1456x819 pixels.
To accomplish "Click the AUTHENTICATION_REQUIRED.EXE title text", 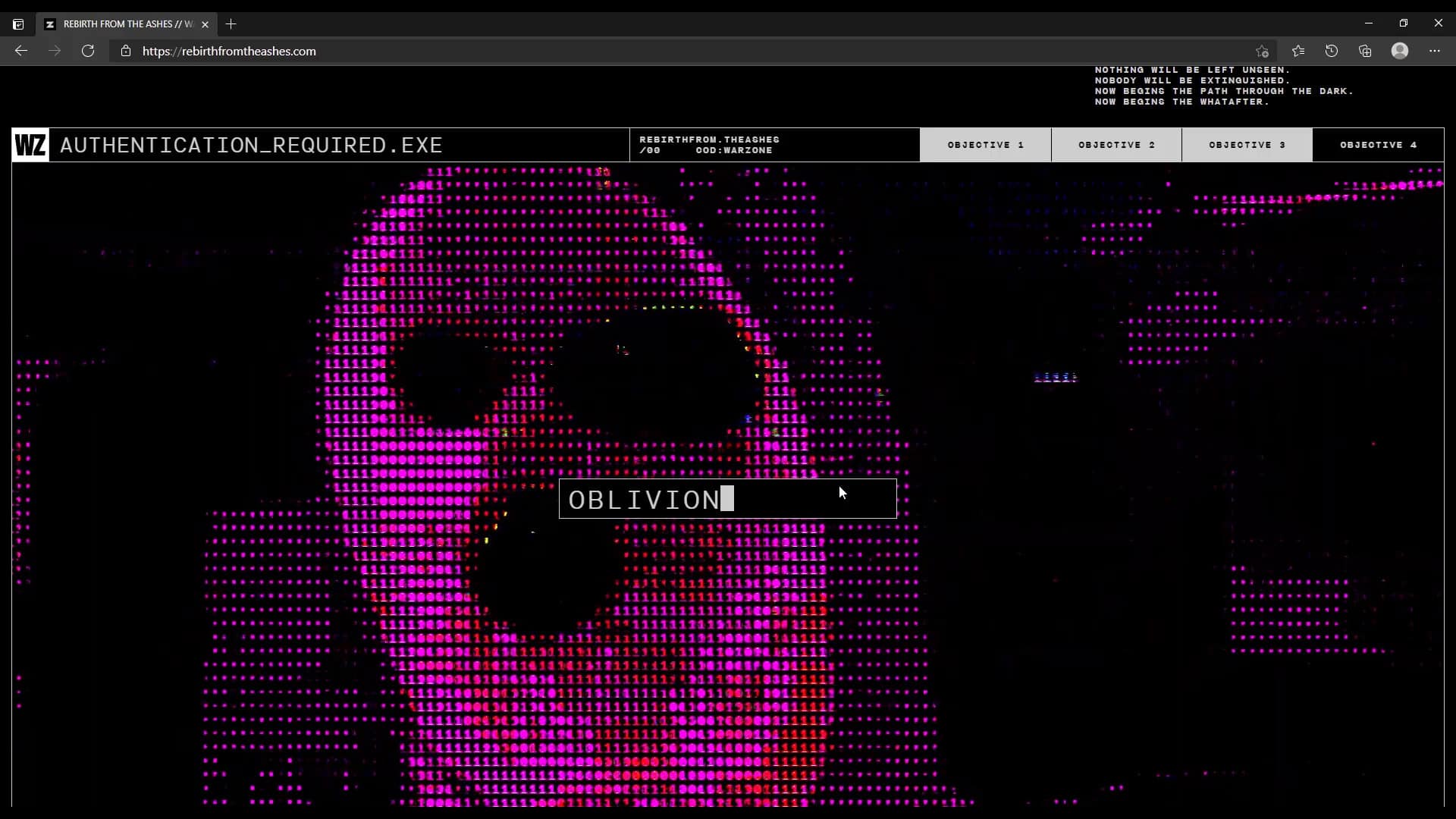I will pyautogui.click(x=251, y=145).
